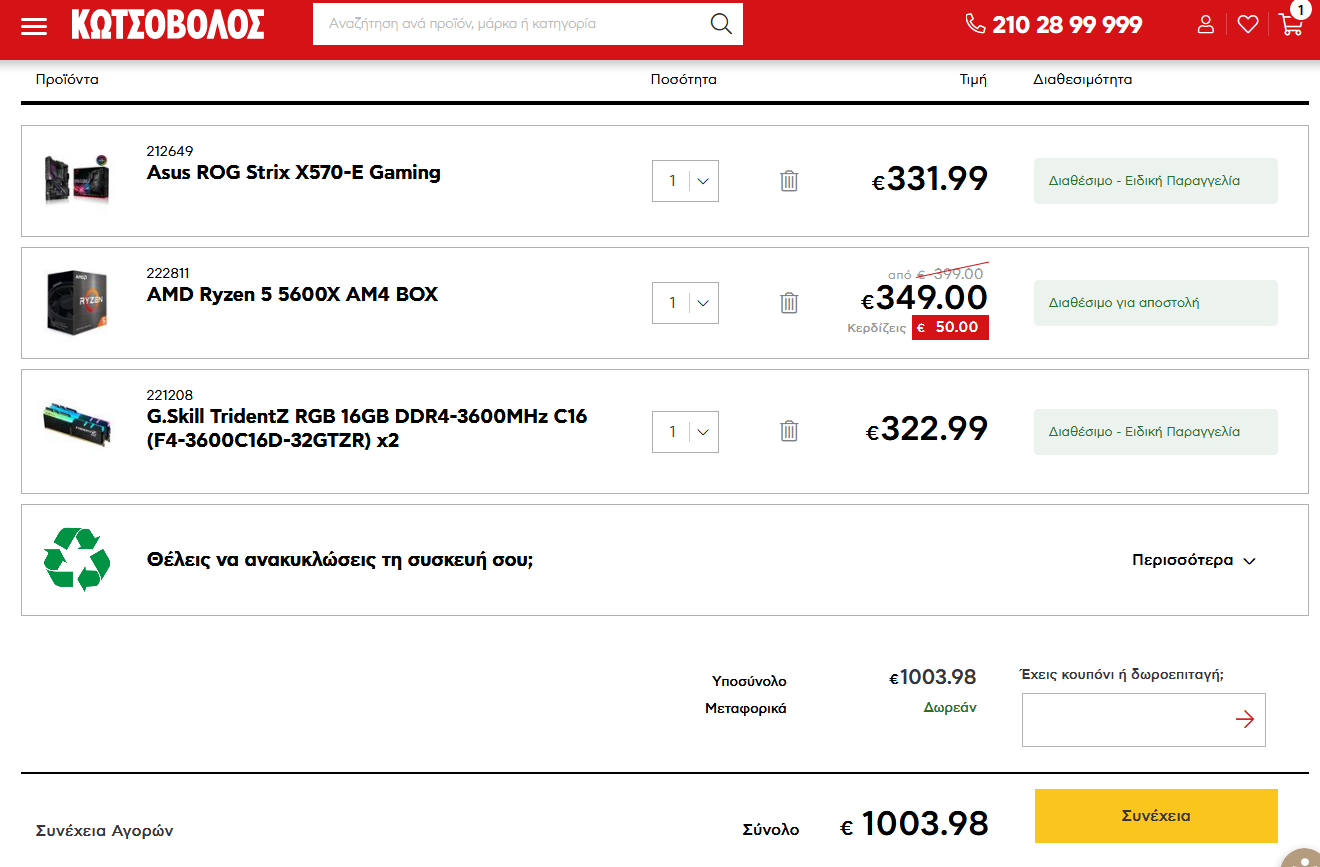
Task: Click the Asus motherboard thumbnail
Action: pyautogui.click(x=77, y=179)
